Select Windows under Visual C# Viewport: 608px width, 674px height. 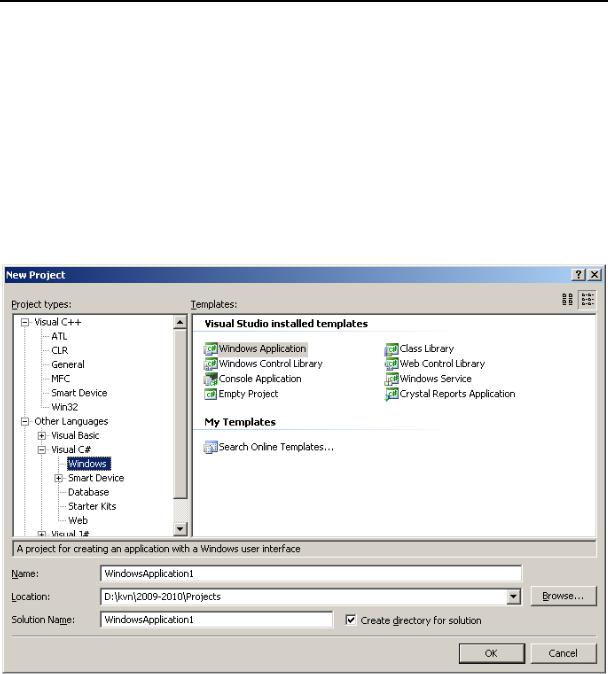pyautogui.click(x=89, y=464)
